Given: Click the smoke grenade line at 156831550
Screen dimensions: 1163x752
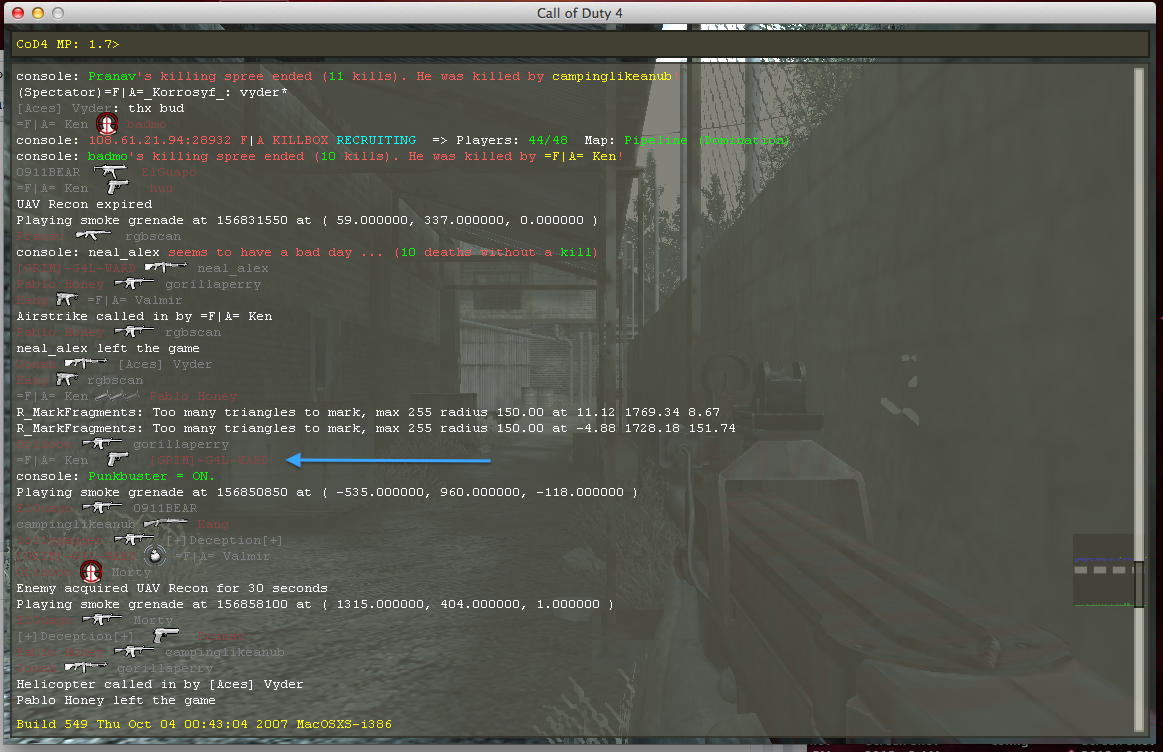Looking at the screenshot, I should tap(307, 220).
